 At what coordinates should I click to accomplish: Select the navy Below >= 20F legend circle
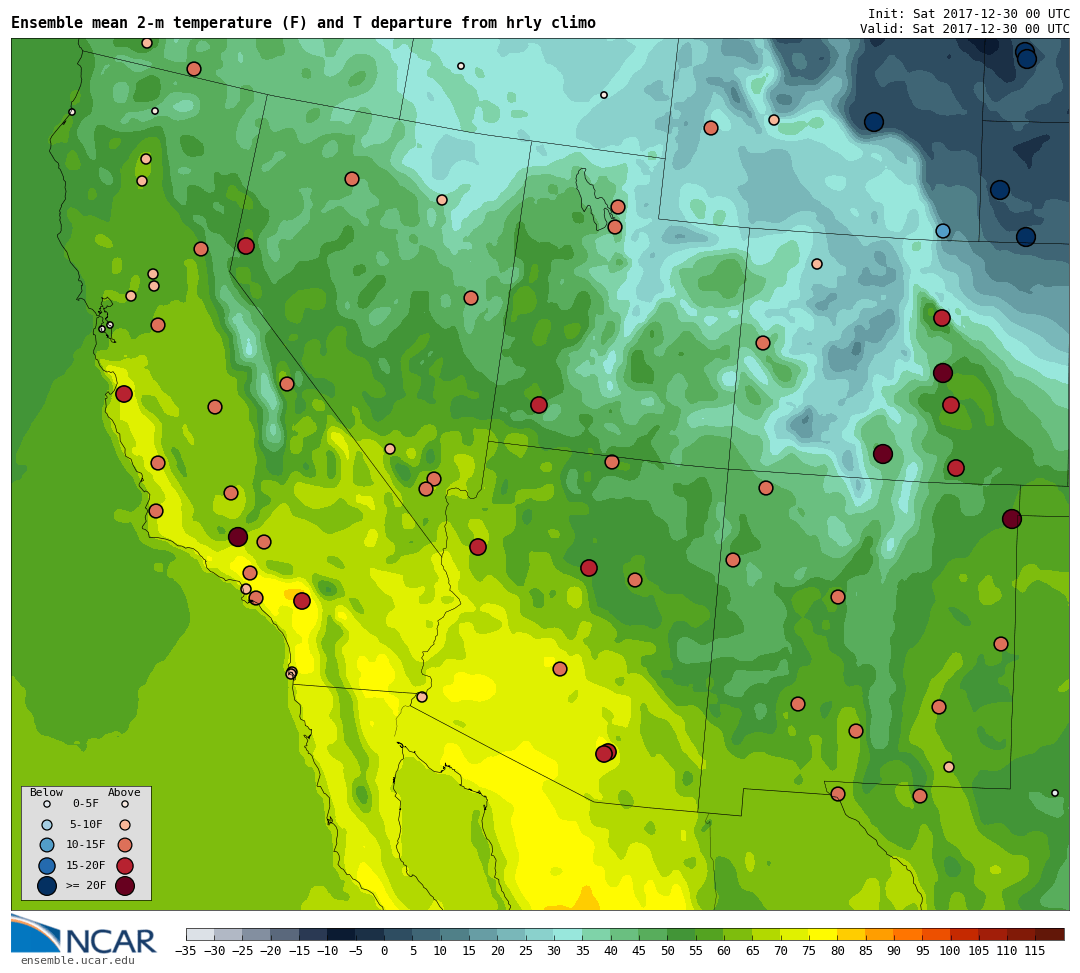pyautogui.click(x=47, y=886)
